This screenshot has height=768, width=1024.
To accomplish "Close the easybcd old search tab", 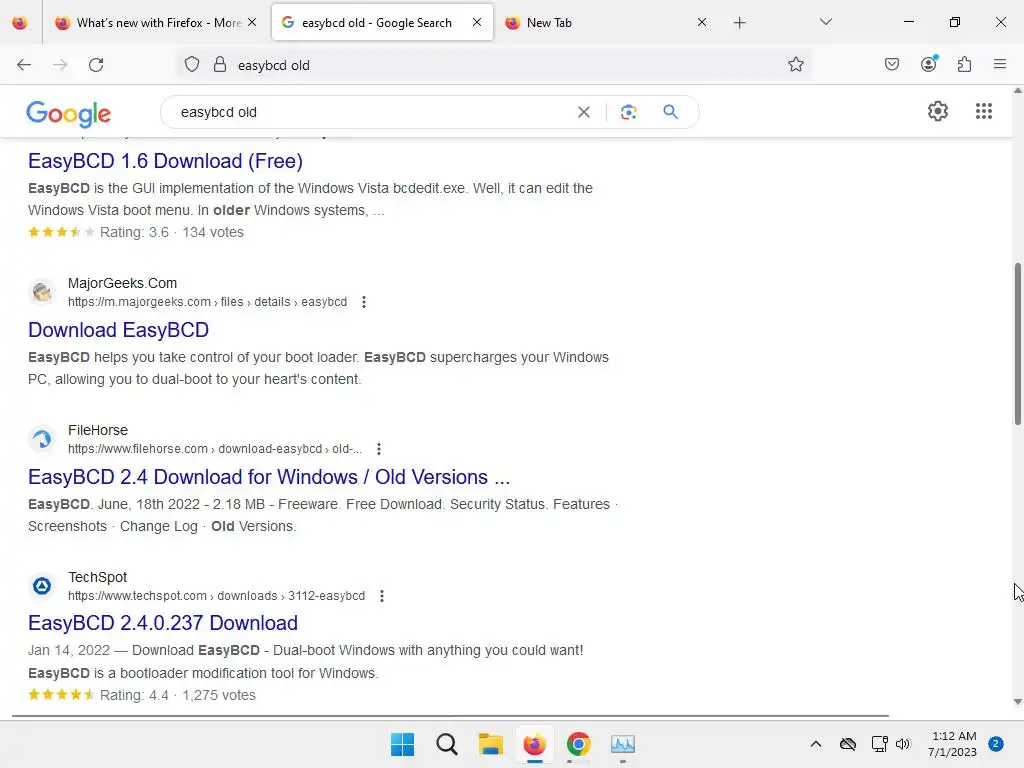I will click(477, 22).
